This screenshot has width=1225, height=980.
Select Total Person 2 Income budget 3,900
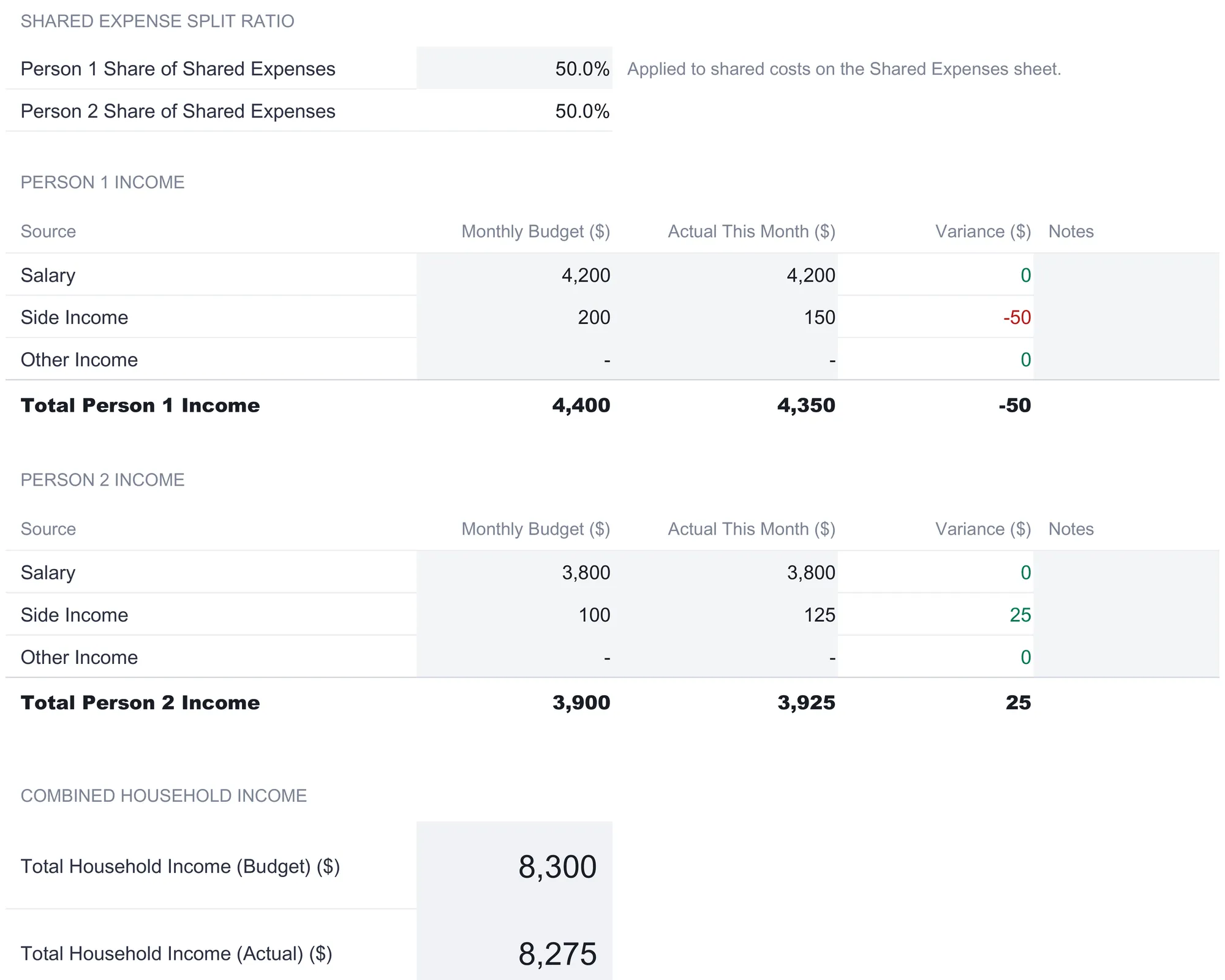click(514, 702)
